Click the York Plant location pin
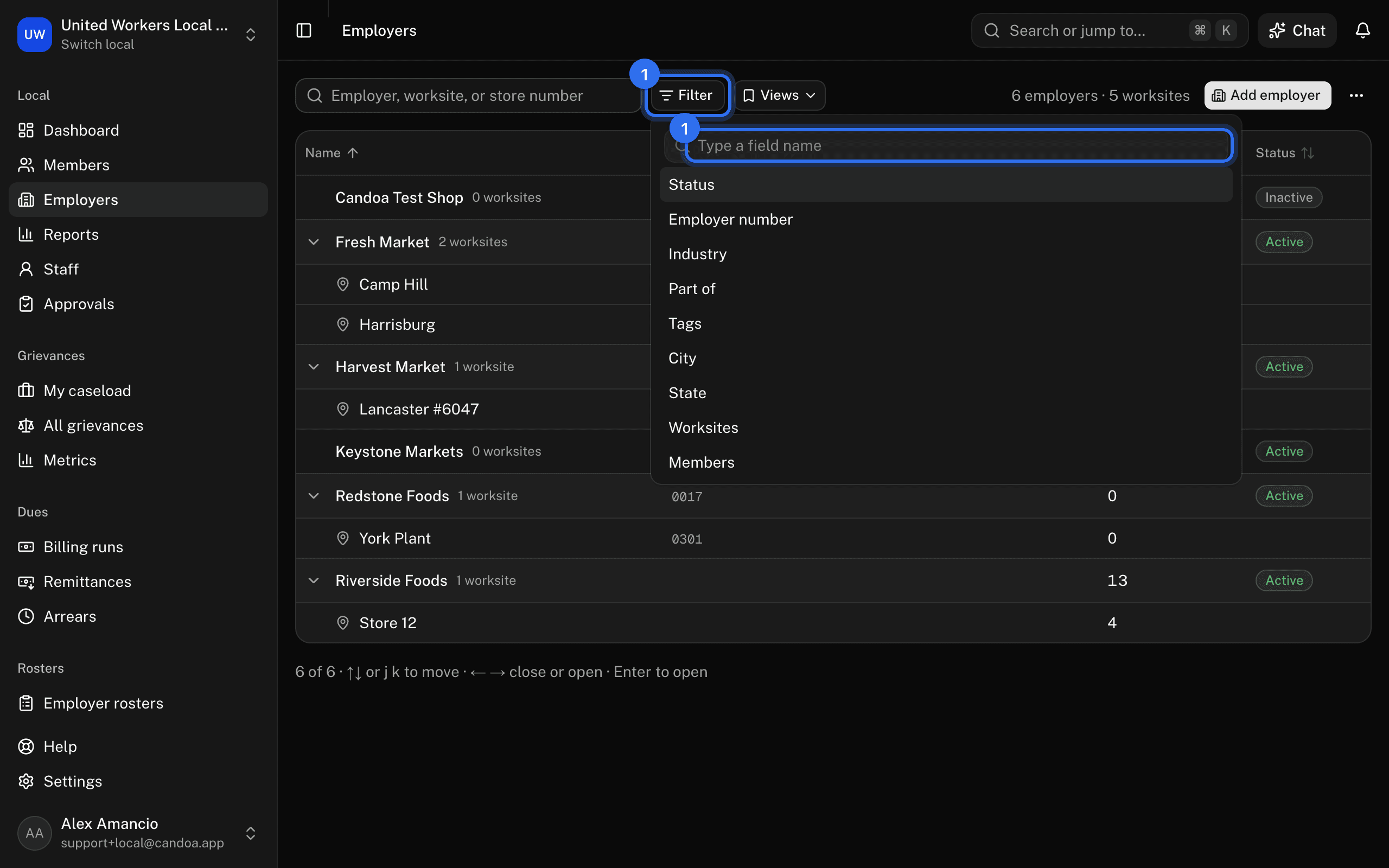 pyautogui.click(x=343, y=538)
